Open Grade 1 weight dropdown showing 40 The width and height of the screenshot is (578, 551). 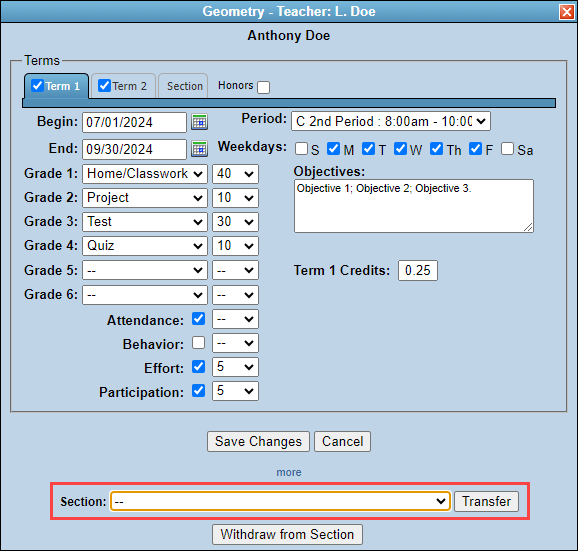coord(235,174)
